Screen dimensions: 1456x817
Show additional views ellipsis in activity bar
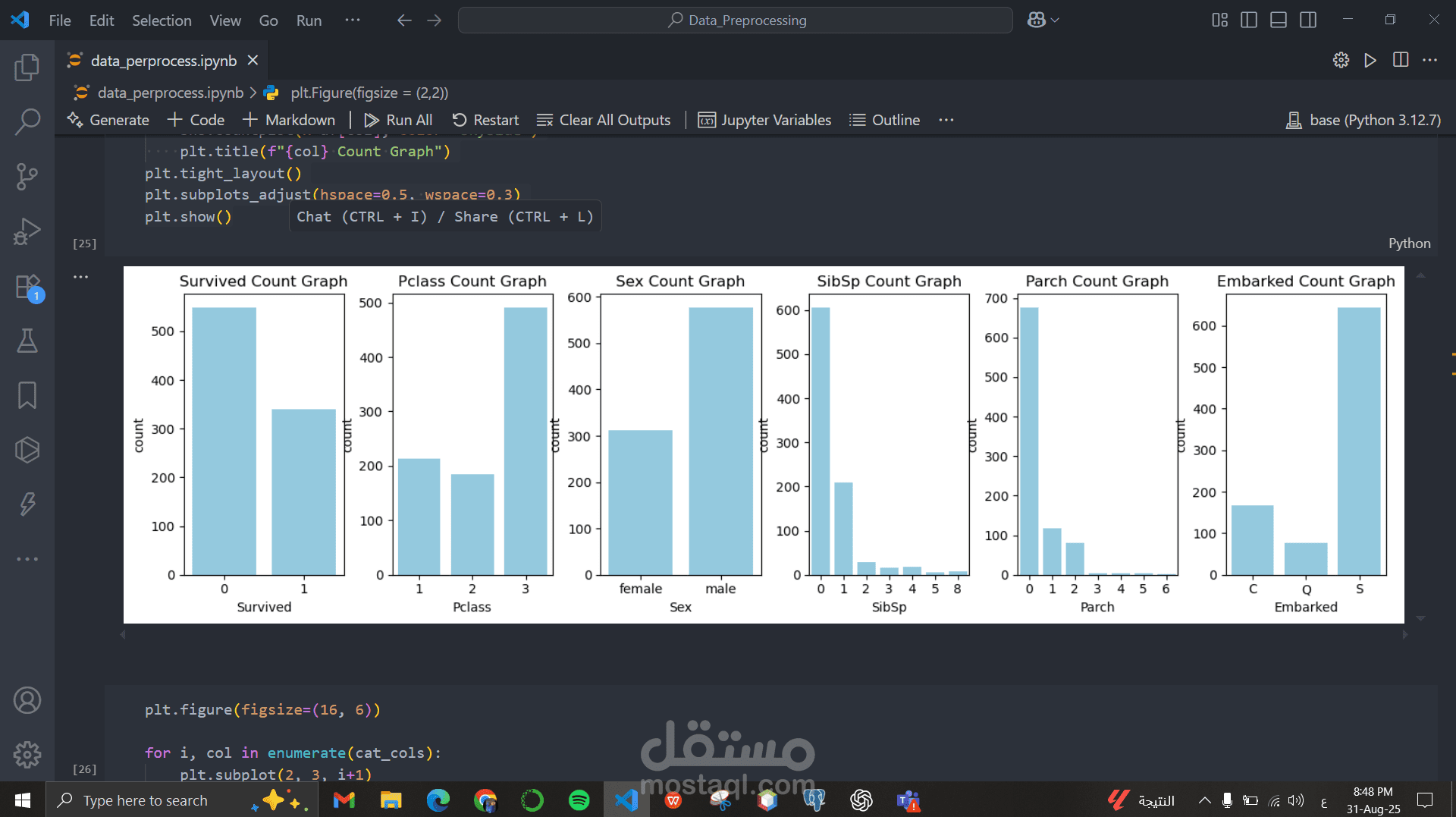click(27, 559)
